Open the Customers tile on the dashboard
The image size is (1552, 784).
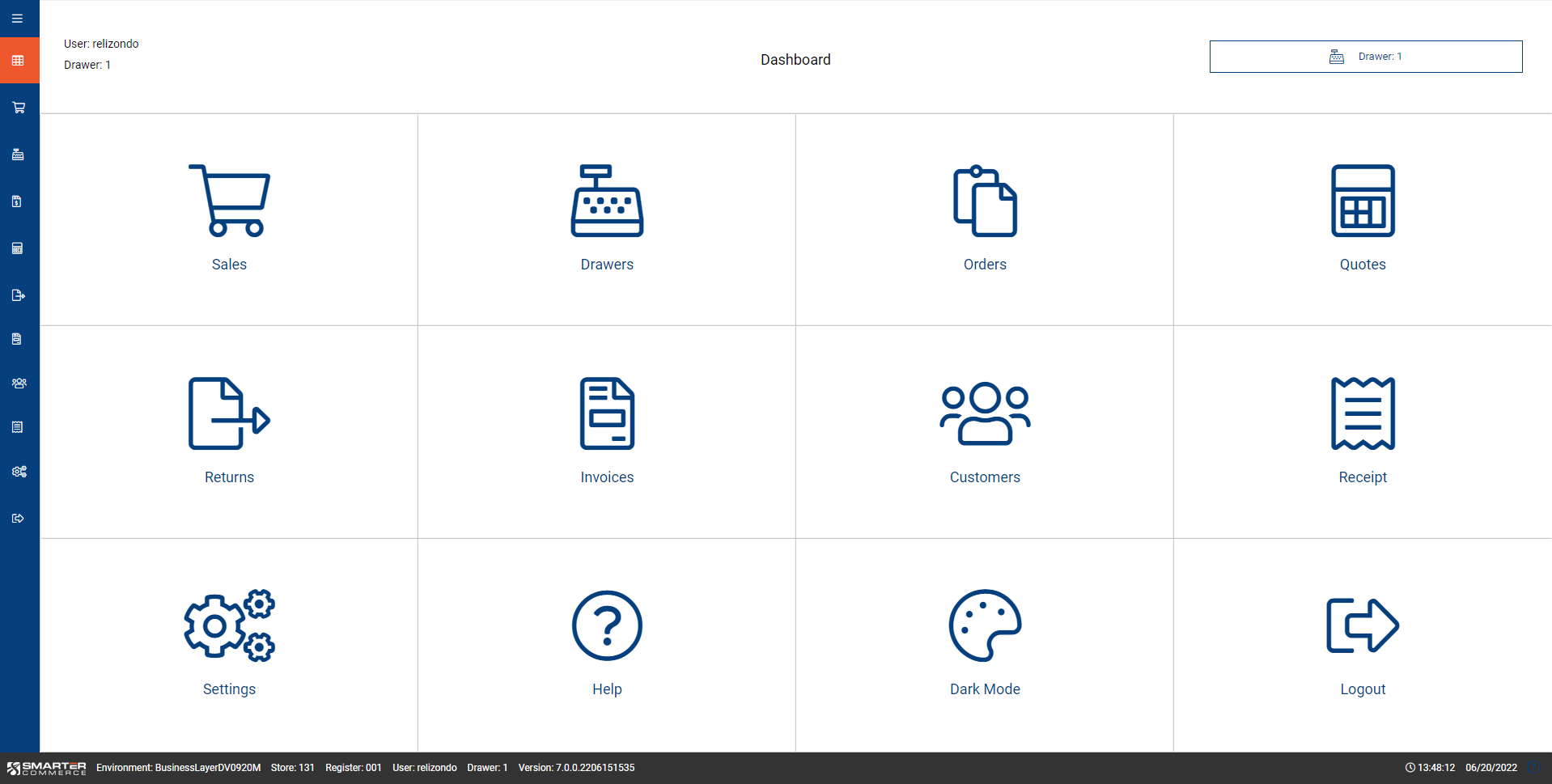[985, 432]
